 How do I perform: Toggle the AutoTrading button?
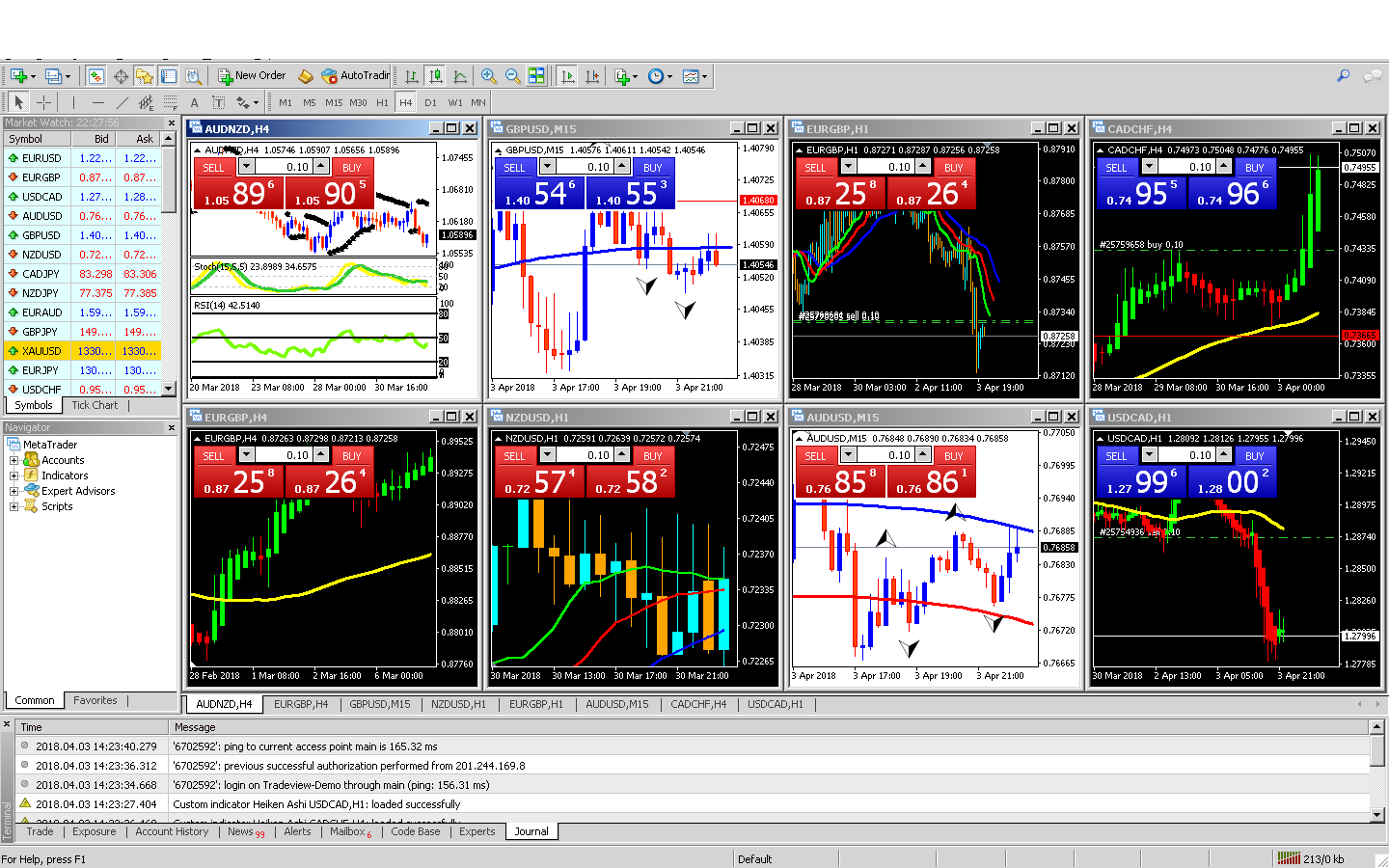click(x=356, y=76)
